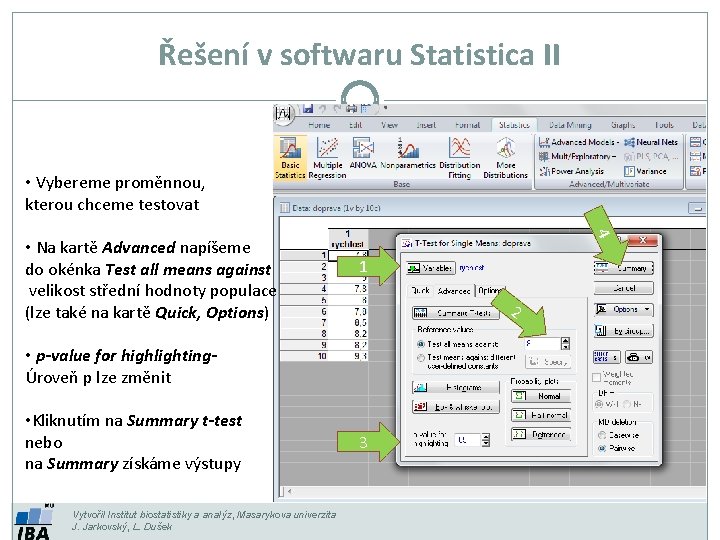Viewport: 720px width, 540px height.
Task: Open the Options dropdown in T-Test dialog
Action: pos(623,309)
